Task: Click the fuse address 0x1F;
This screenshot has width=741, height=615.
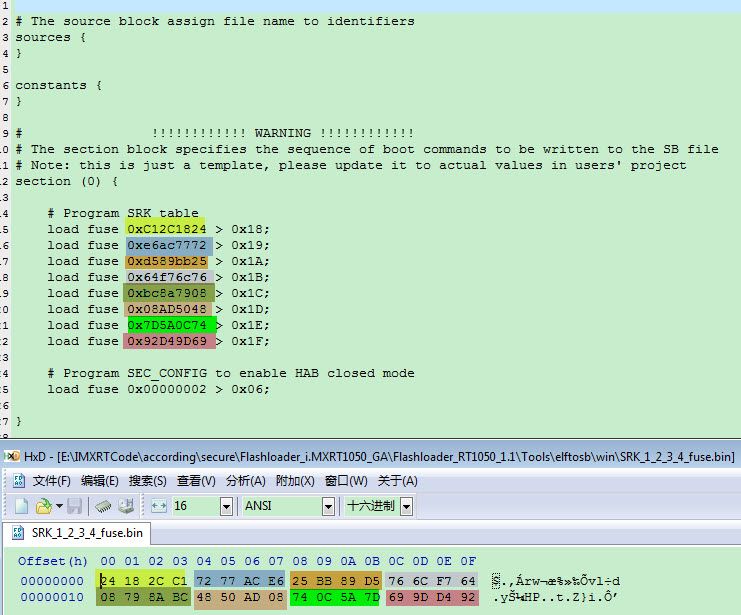Action: click(x=250, y=341)
